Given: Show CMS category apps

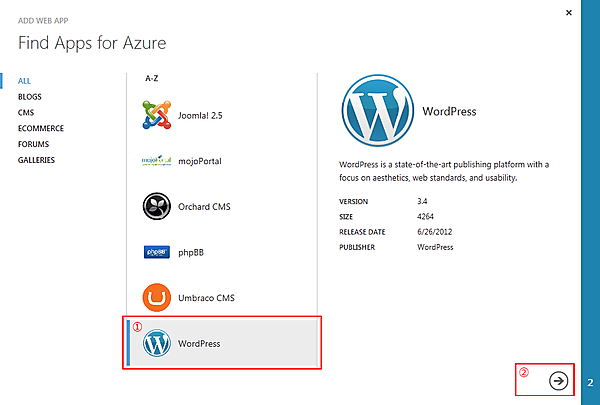Looking at the screenshot, I should click(26, 113).
